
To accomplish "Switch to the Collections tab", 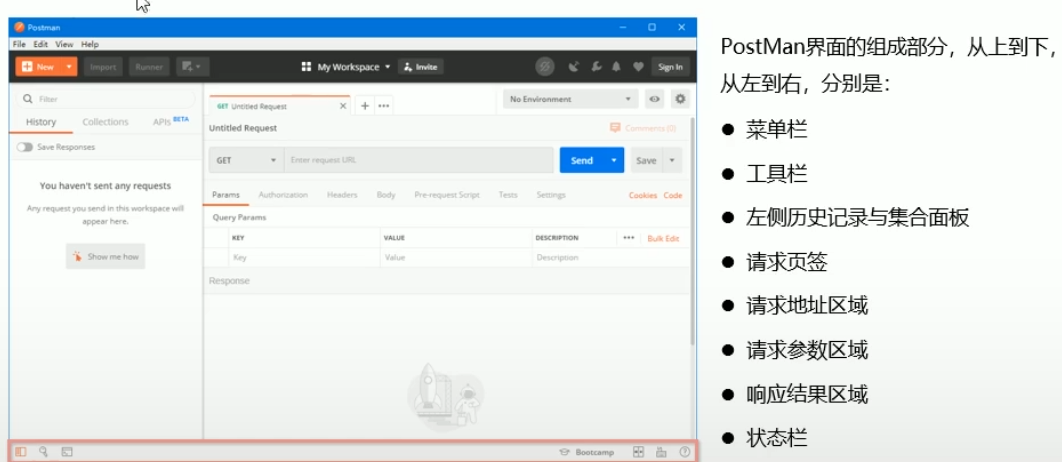I will (x=105, y=122).
